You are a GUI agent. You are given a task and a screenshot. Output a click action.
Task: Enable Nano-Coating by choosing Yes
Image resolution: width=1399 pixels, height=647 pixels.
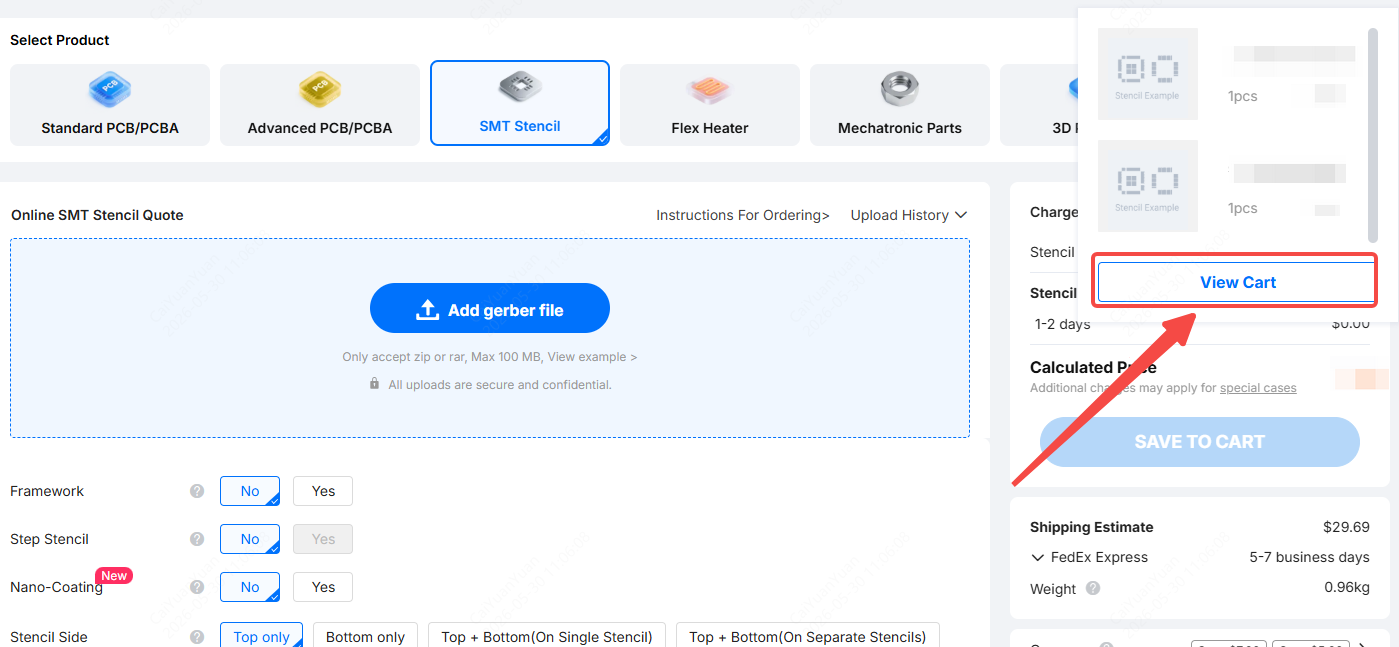click(x=323, y=587)
